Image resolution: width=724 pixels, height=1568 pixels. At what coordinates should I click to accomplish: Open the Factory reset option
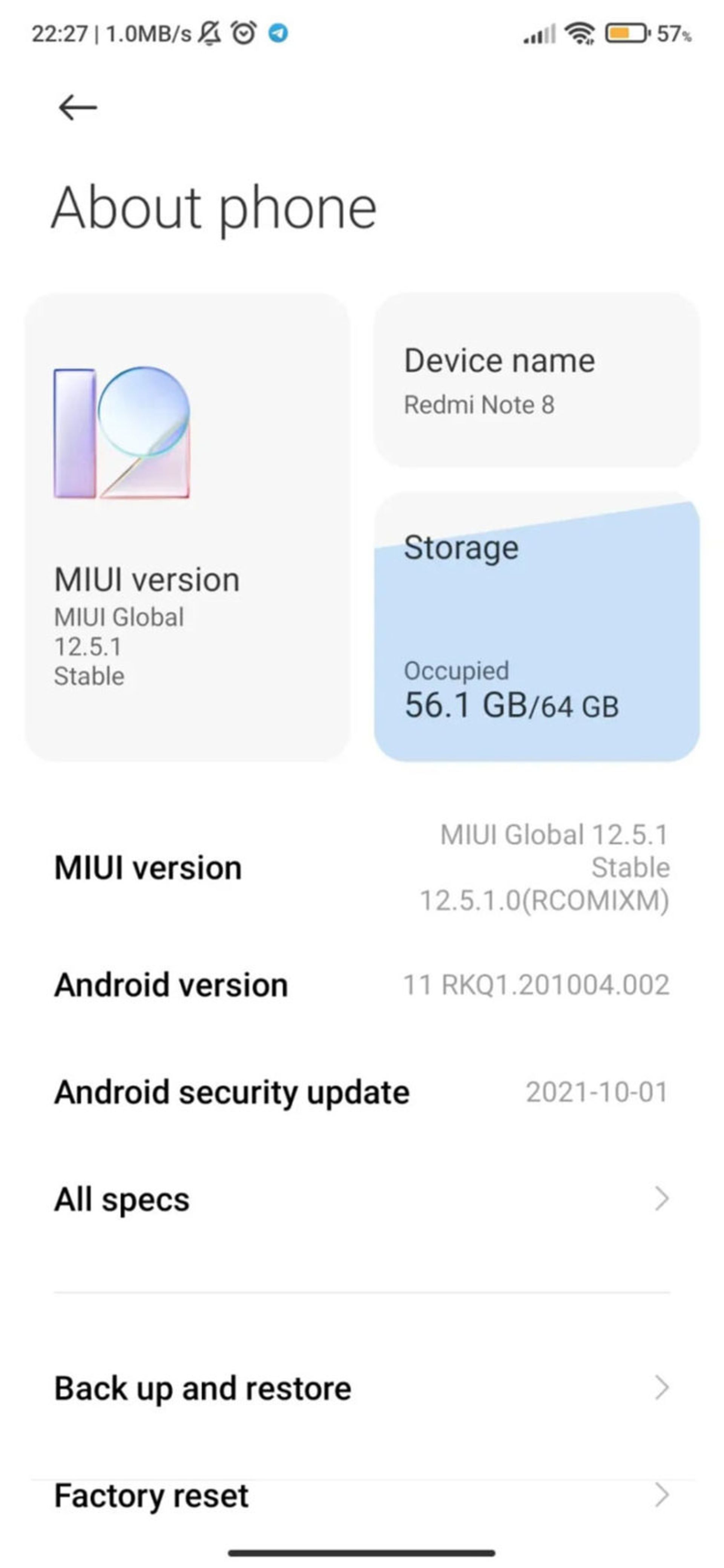tap(362, 1490)
